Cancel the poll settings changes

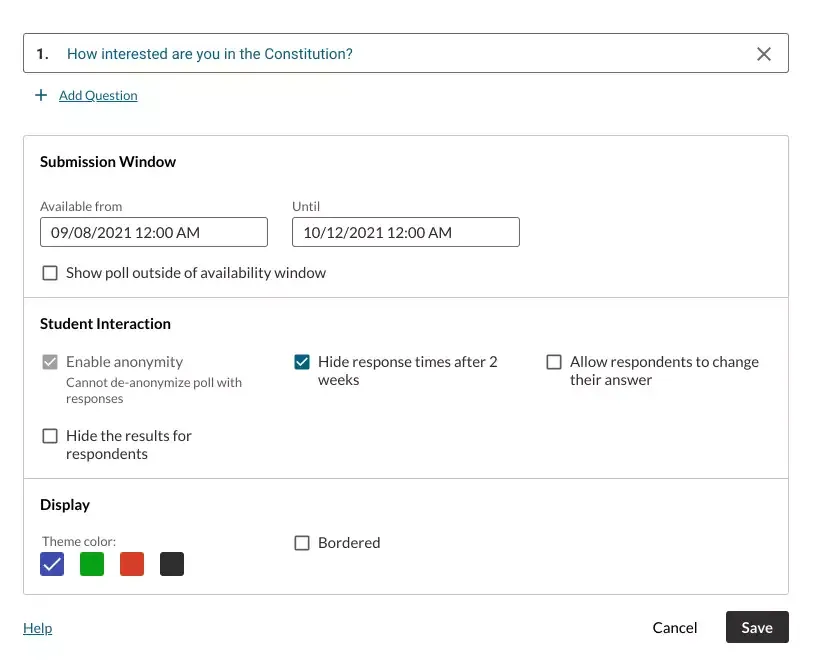675,627
